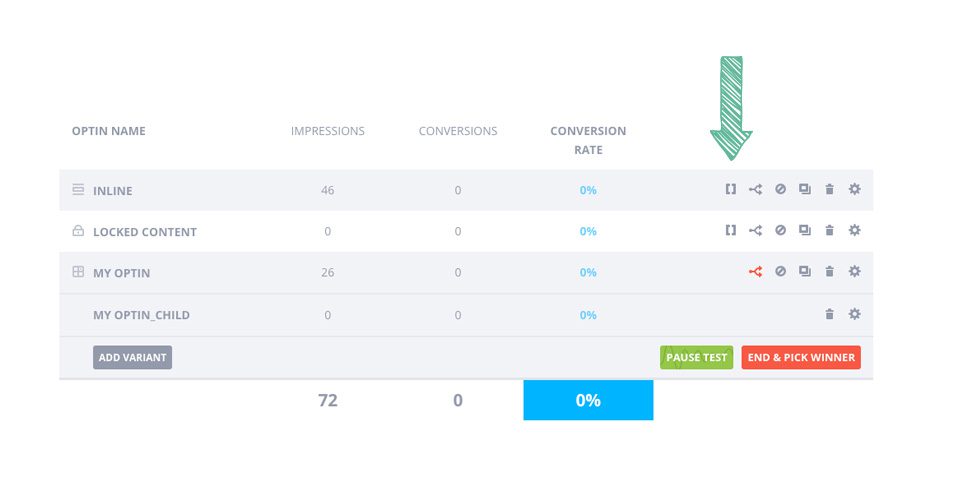This screenshot has height=500, width=960.
Task: Disable the INLINE optin
Action: [780, 190]
